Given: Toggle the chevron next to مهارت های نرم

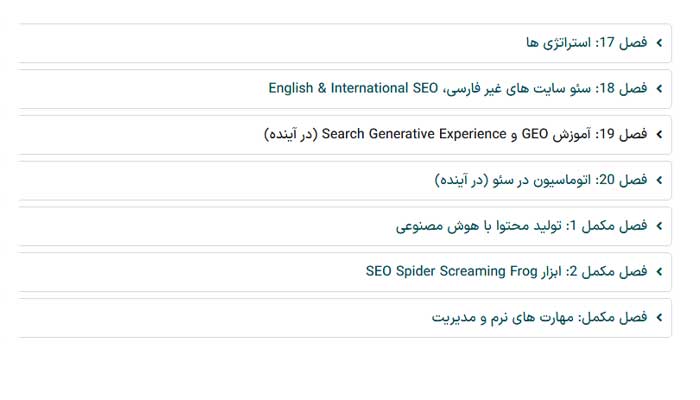Looking at the screenshot, I should pyautogui.click(x=659, y=317).
